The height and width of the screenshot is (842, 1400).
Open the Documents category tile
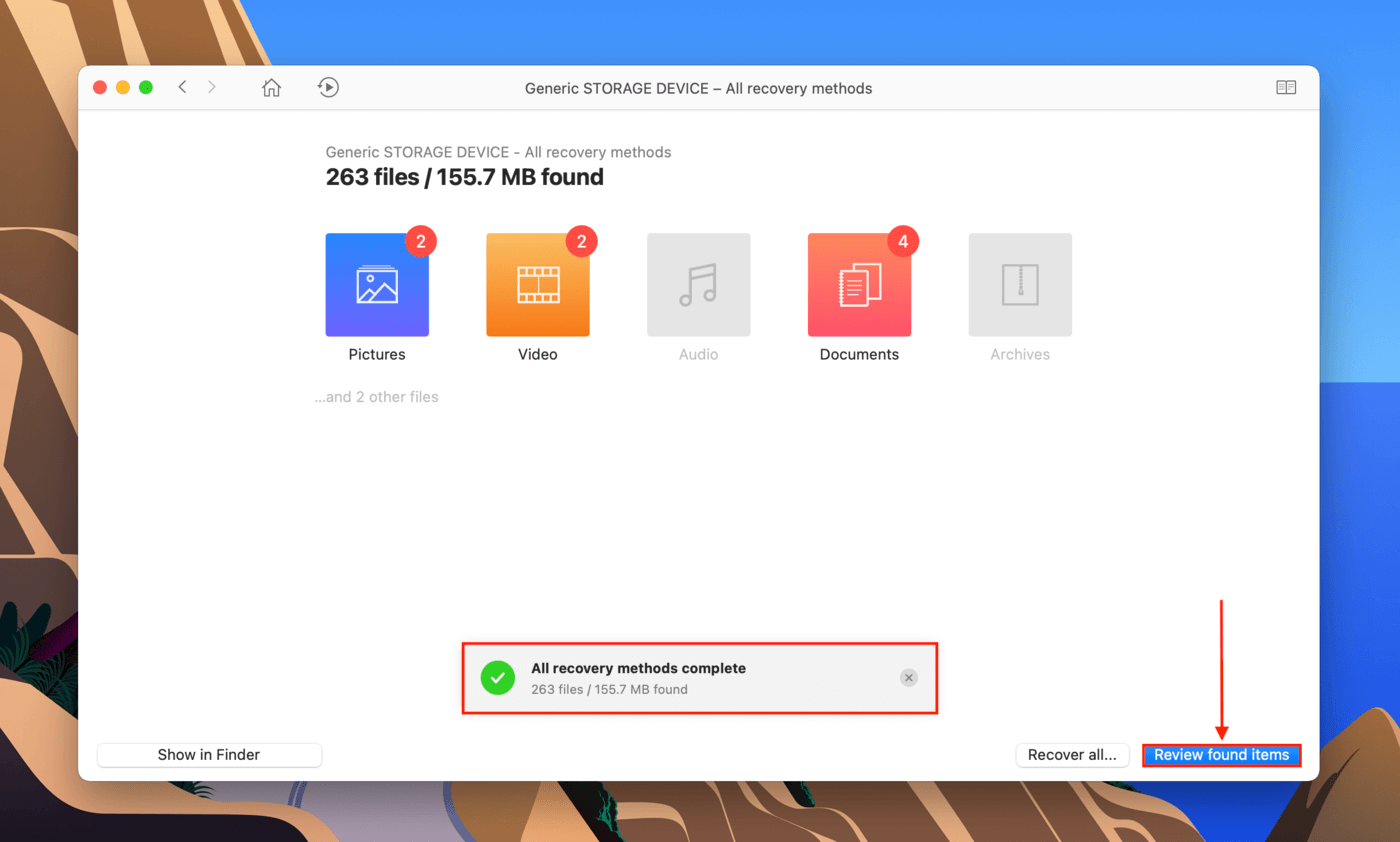[x=860, y=285]
